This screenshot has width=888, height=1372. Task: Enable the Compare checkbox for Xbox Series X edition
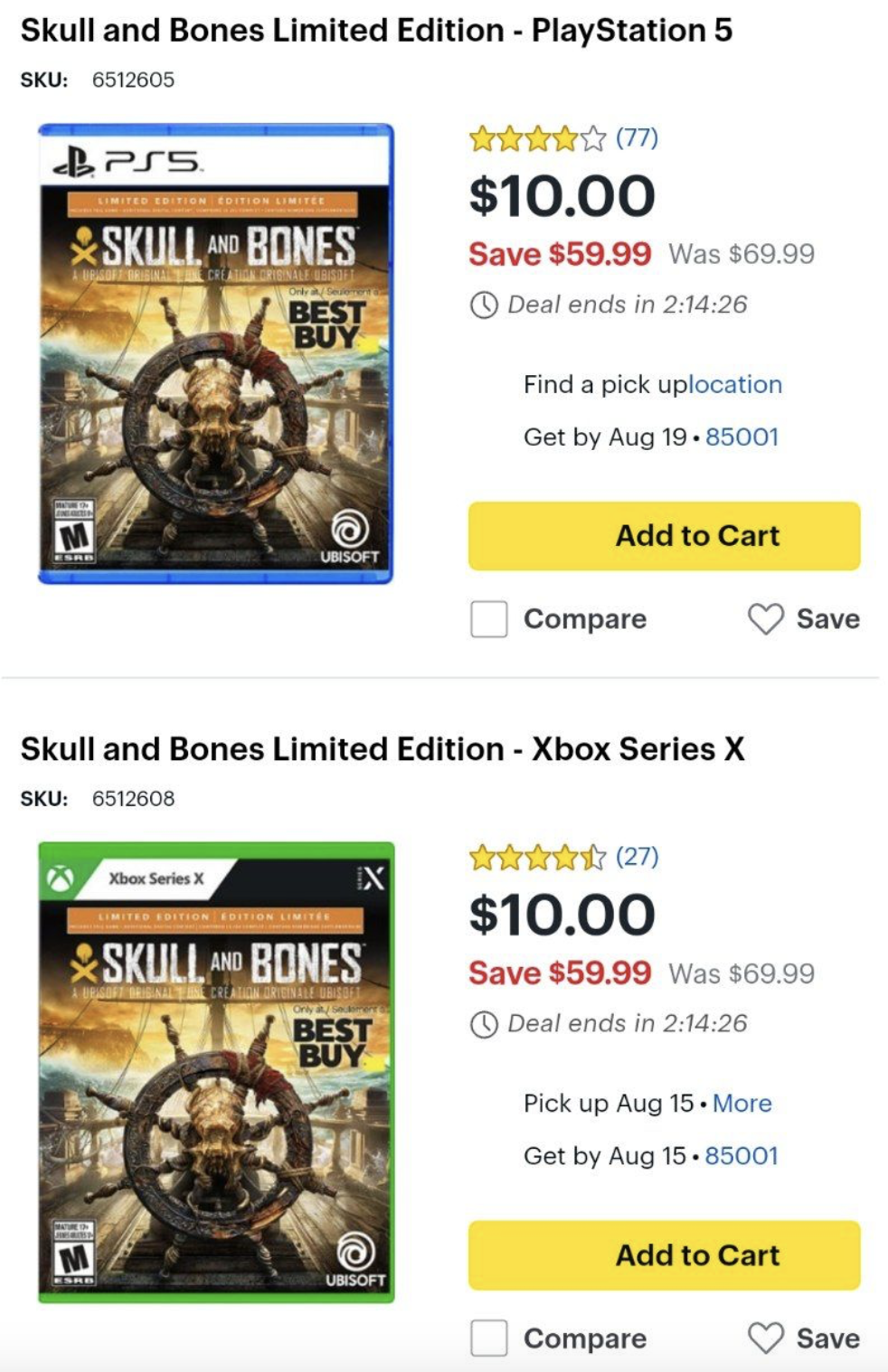click(489, 1338)
